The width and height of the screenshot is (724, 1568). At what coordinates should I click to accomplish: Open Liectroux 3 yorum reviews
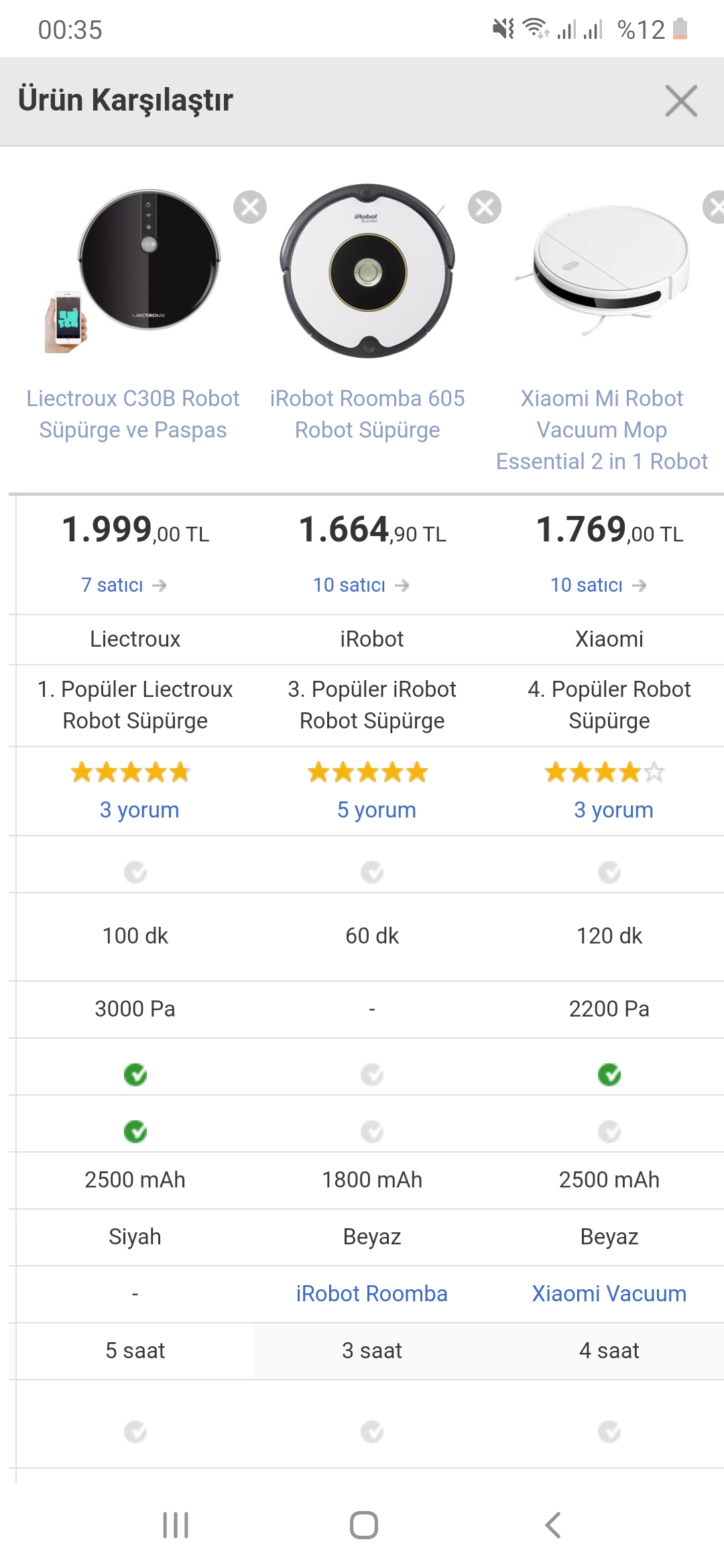point(139,809)
